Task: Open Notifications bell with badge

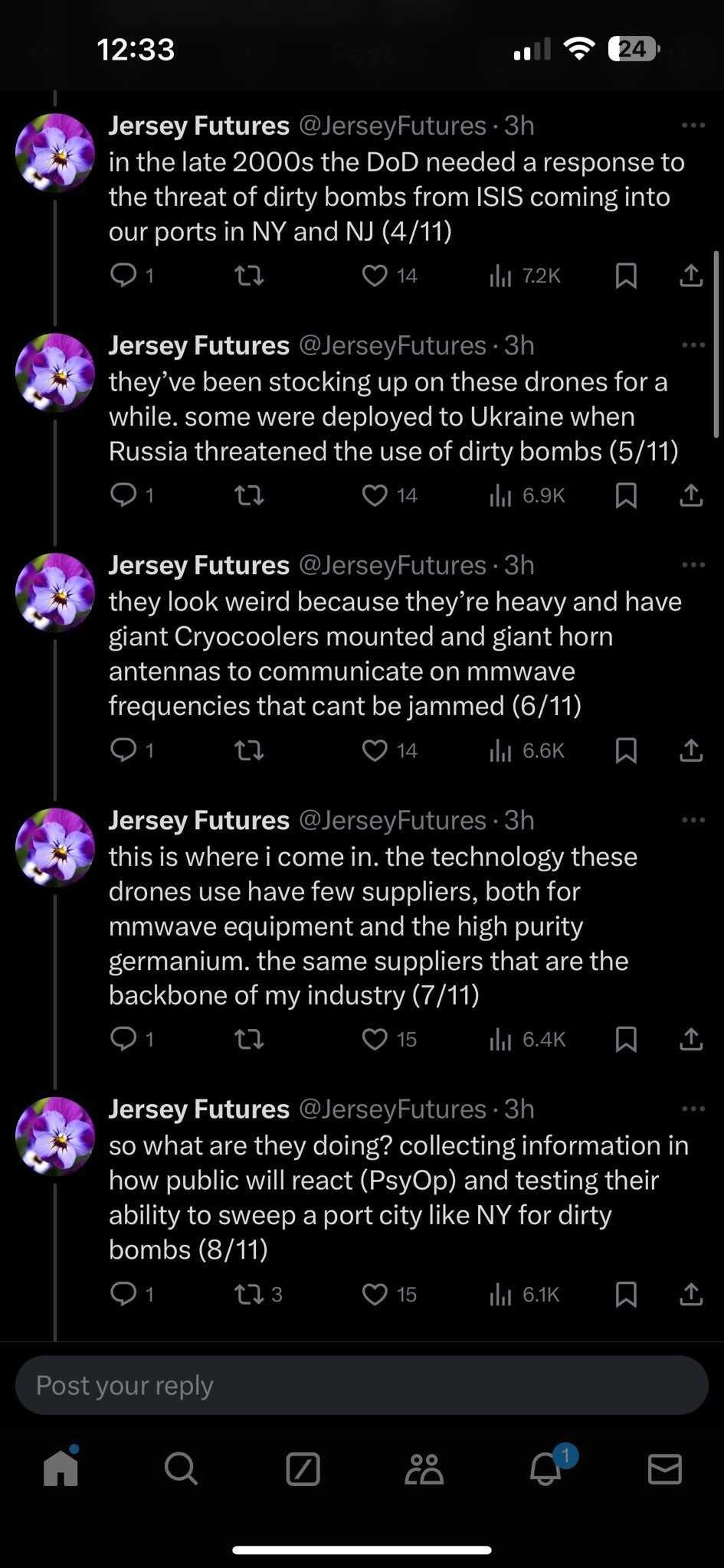Action: point(545,1468)
